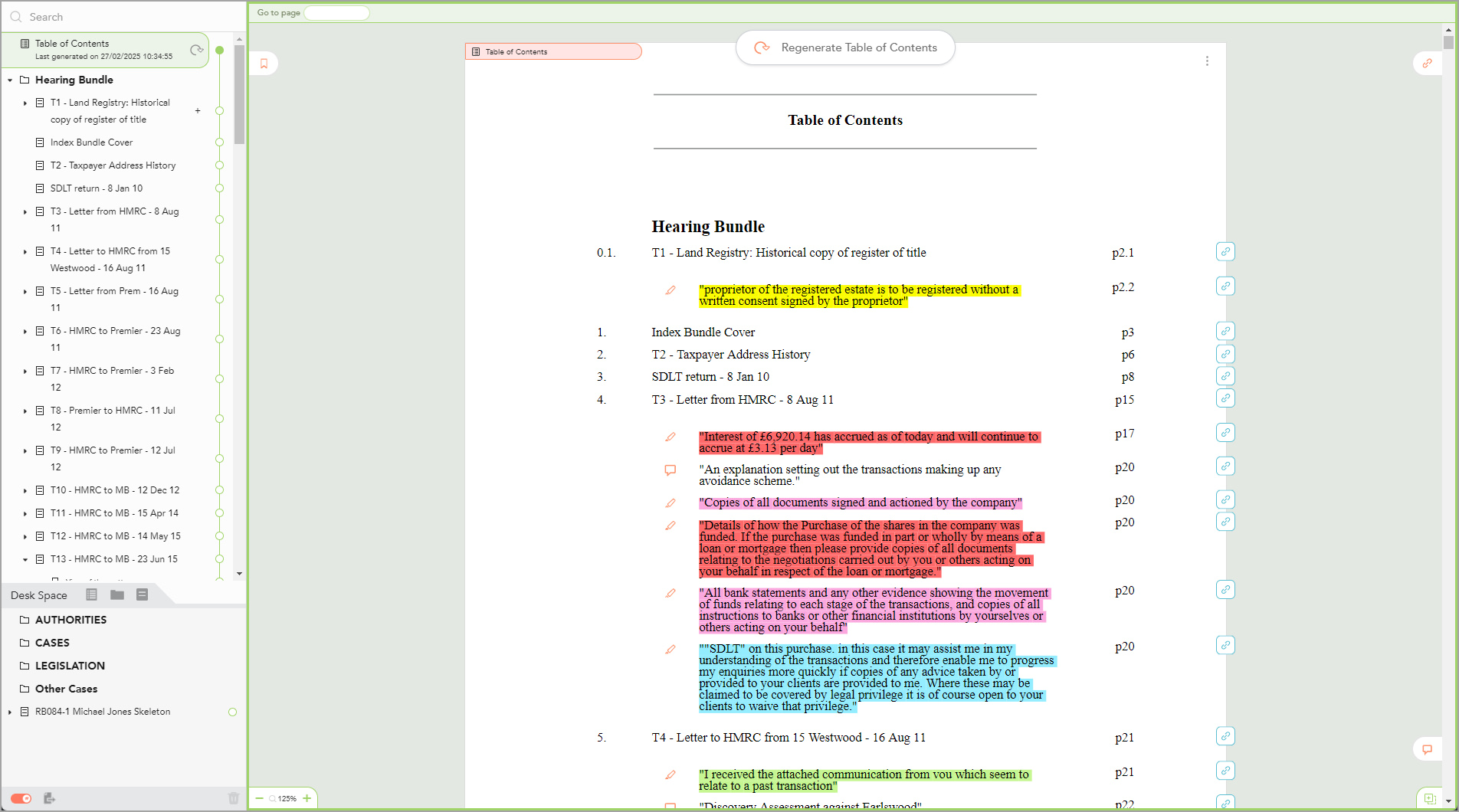Click highlight pencil icon beside 'All bank statements'
The height and width of the screenshot is (812, 1459).
tap(670, 594)
